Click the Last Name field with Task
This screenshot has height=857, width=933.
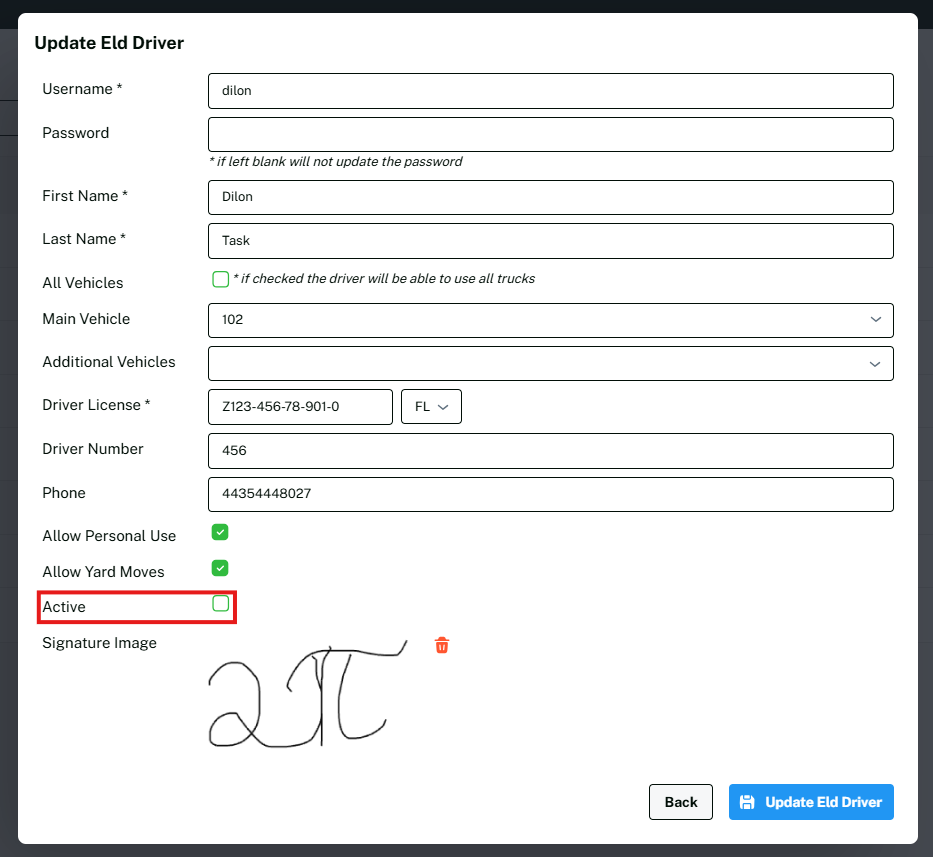(550, 241)
